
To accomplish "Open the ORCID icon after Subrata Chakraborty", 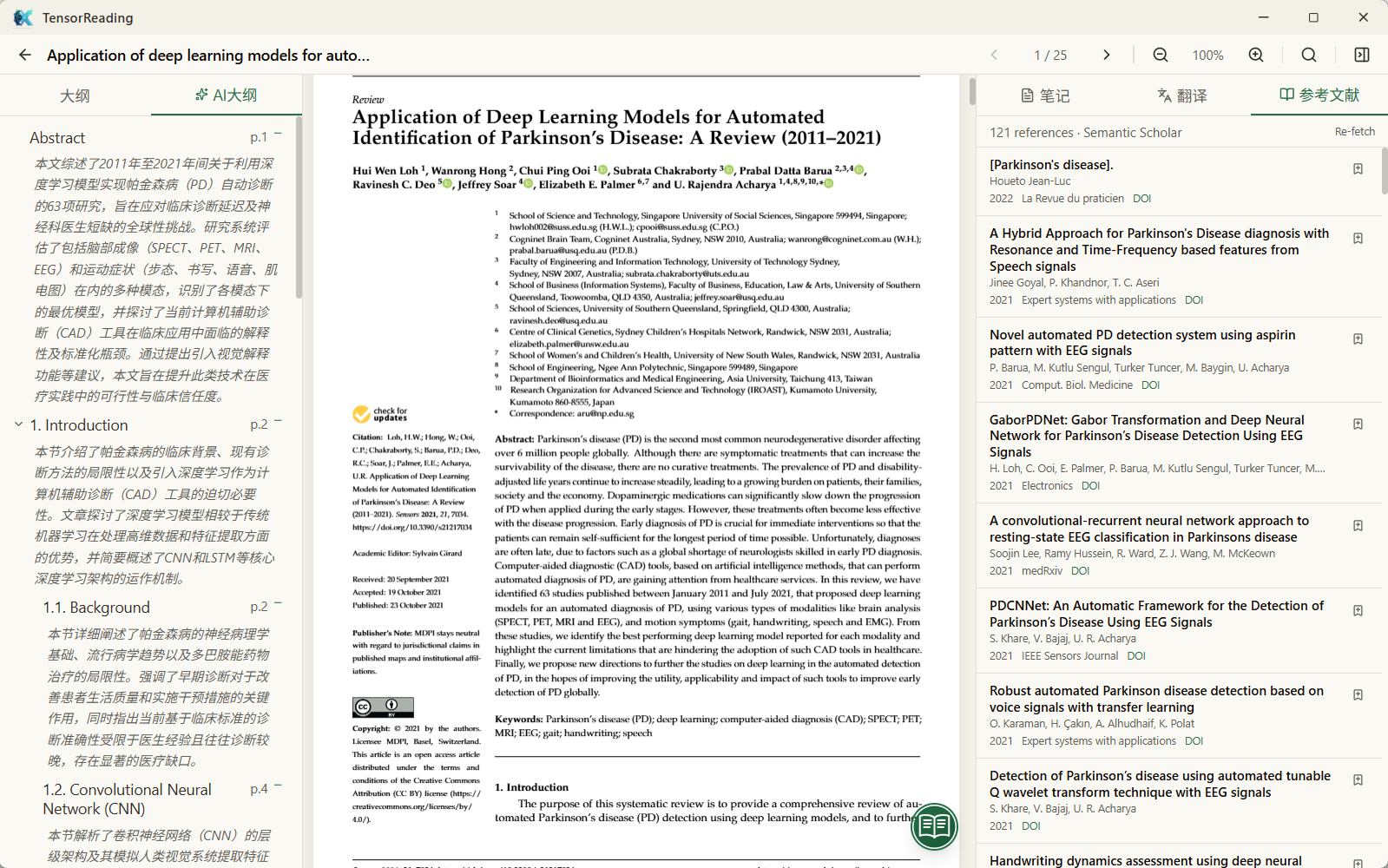I will 729,169.
